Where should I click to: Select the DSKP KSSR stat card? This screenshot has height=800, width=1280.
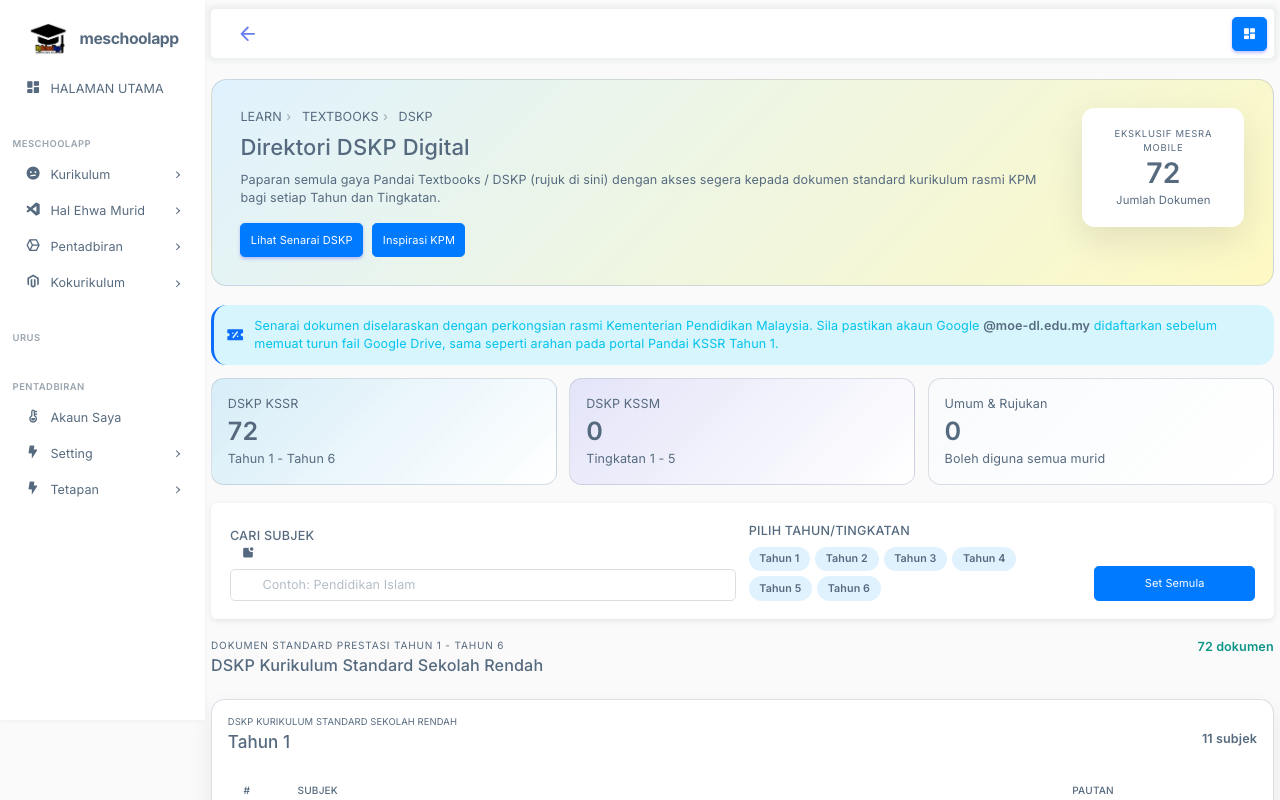384,432
